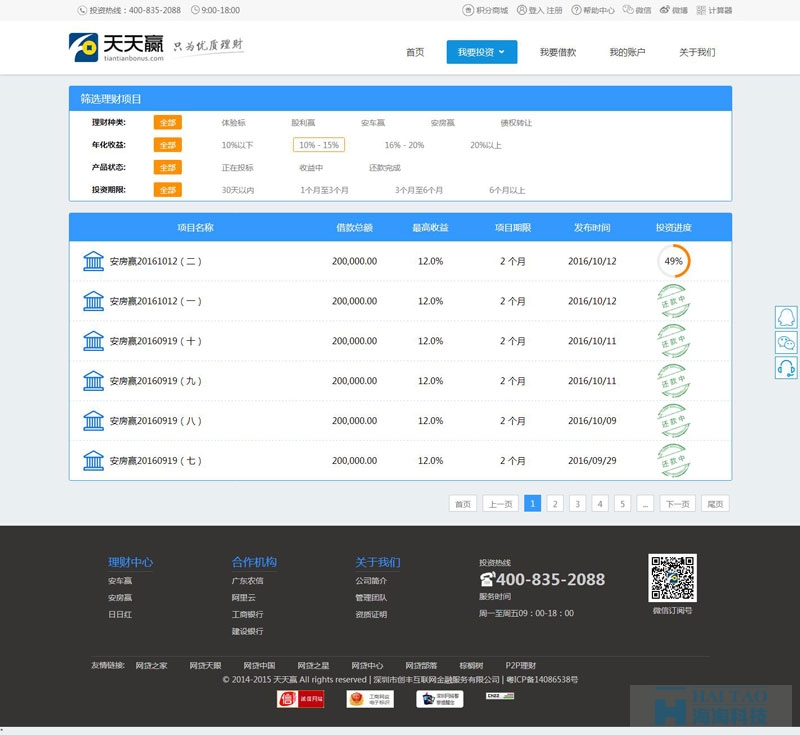Open the 微信 WeChat icon in top bar
Screen dimensions: 800x735
(x=628, y=10)
